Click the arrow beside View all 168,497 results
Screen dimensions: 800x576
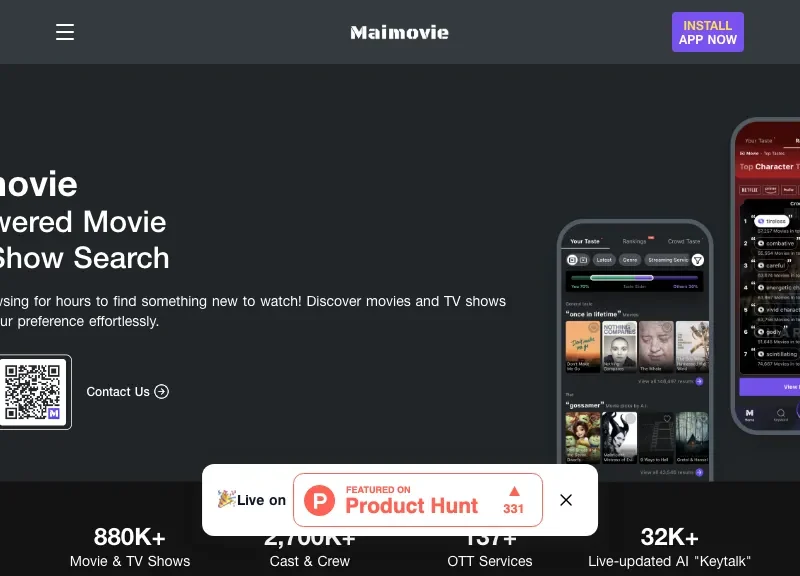(x=699, y=381)
